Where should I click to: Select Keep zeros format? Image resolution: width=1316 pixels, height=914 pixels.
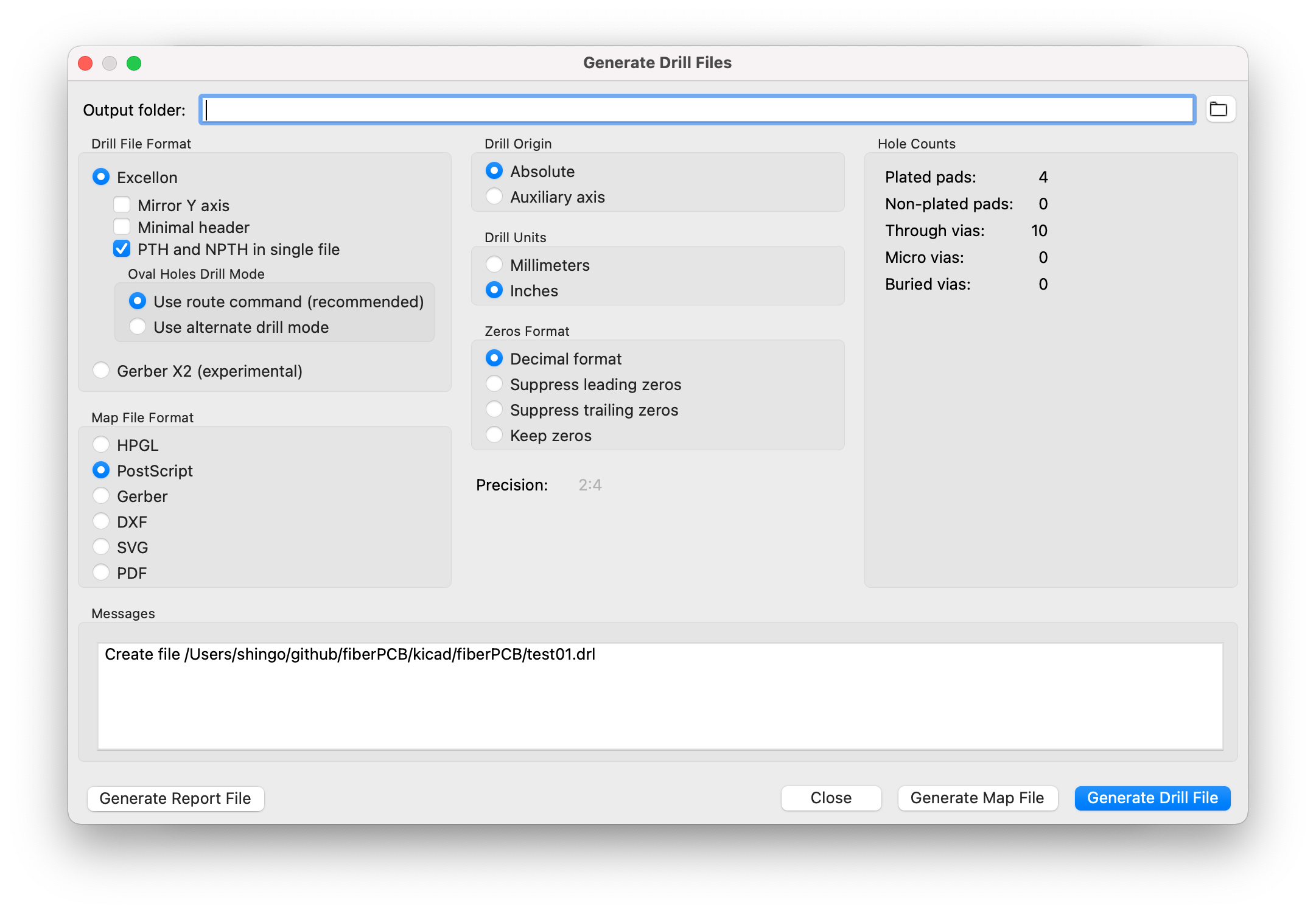(x=494, y=435)
